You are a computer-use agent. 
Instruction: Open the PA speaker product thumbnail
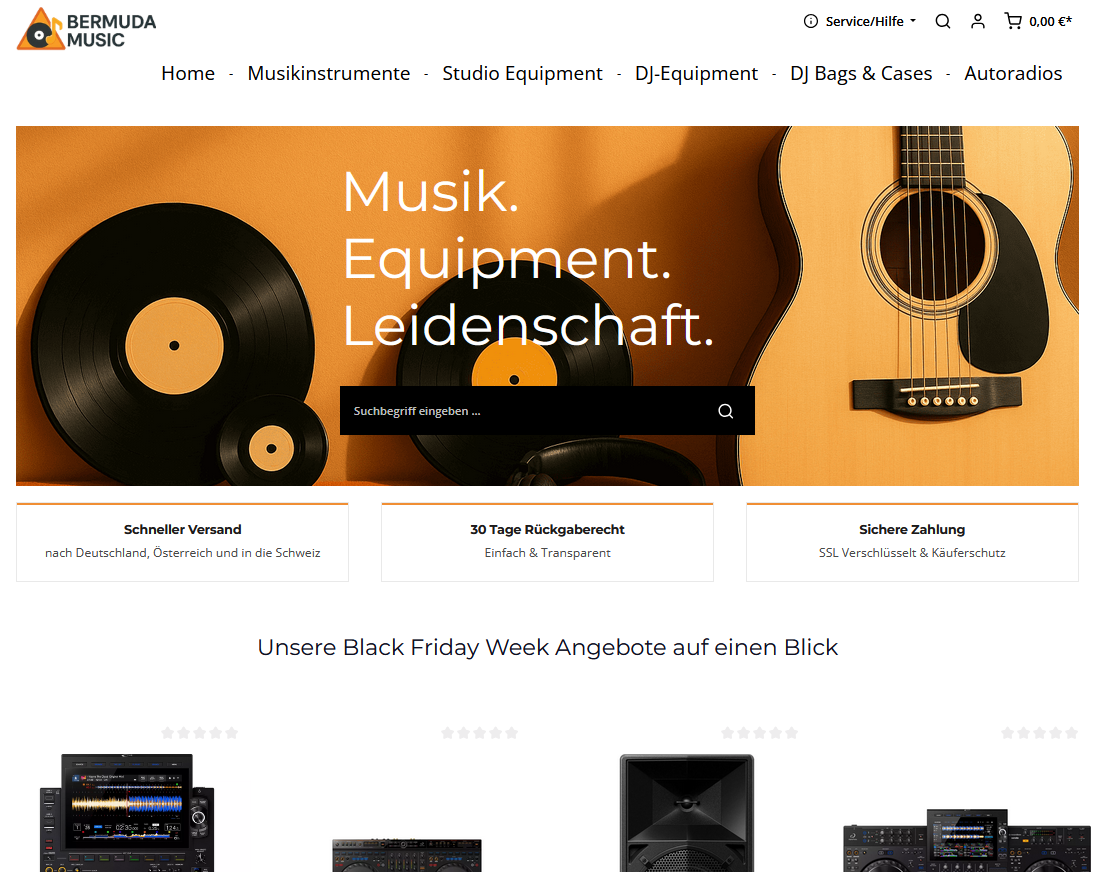(687, 812)
